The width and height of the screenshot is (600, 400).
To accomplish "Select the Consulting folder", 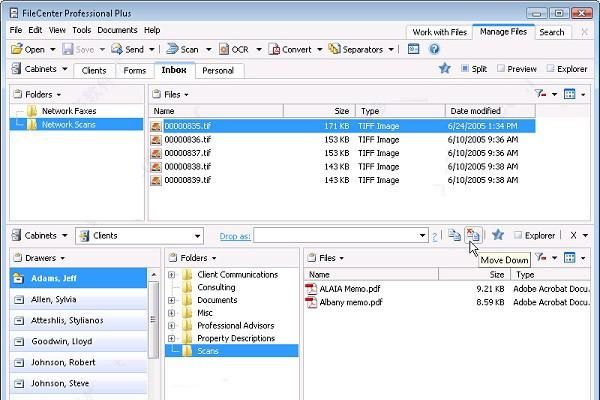I will click(216, 287).
